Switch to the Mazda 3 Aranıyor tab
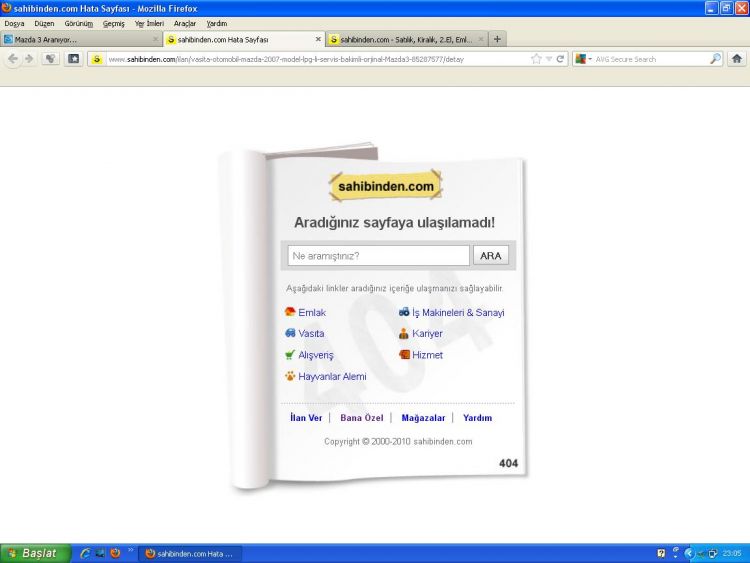 pos(81,39)
